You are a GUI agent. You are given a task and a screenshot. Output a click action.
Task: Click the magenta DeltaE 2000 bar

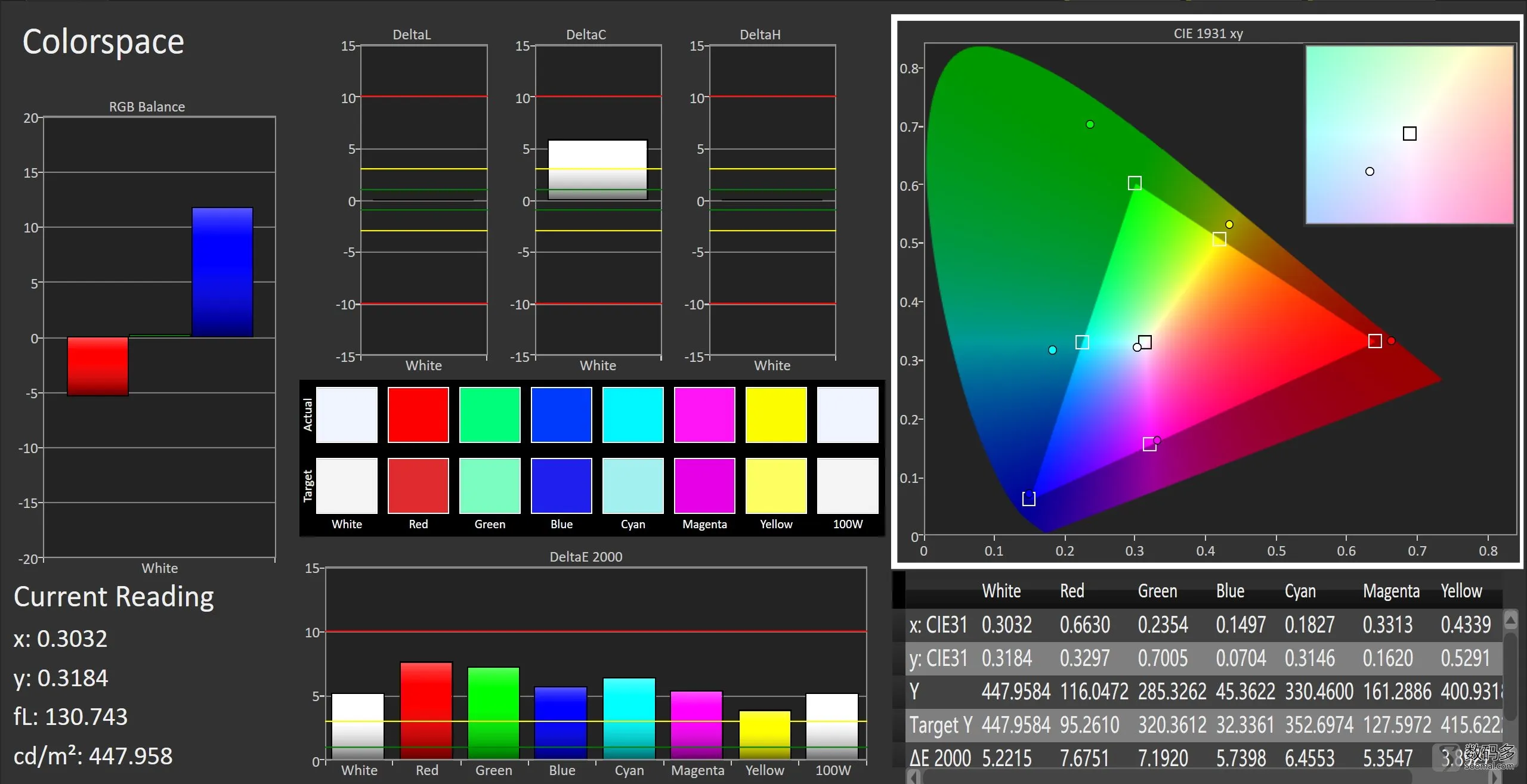697,726
